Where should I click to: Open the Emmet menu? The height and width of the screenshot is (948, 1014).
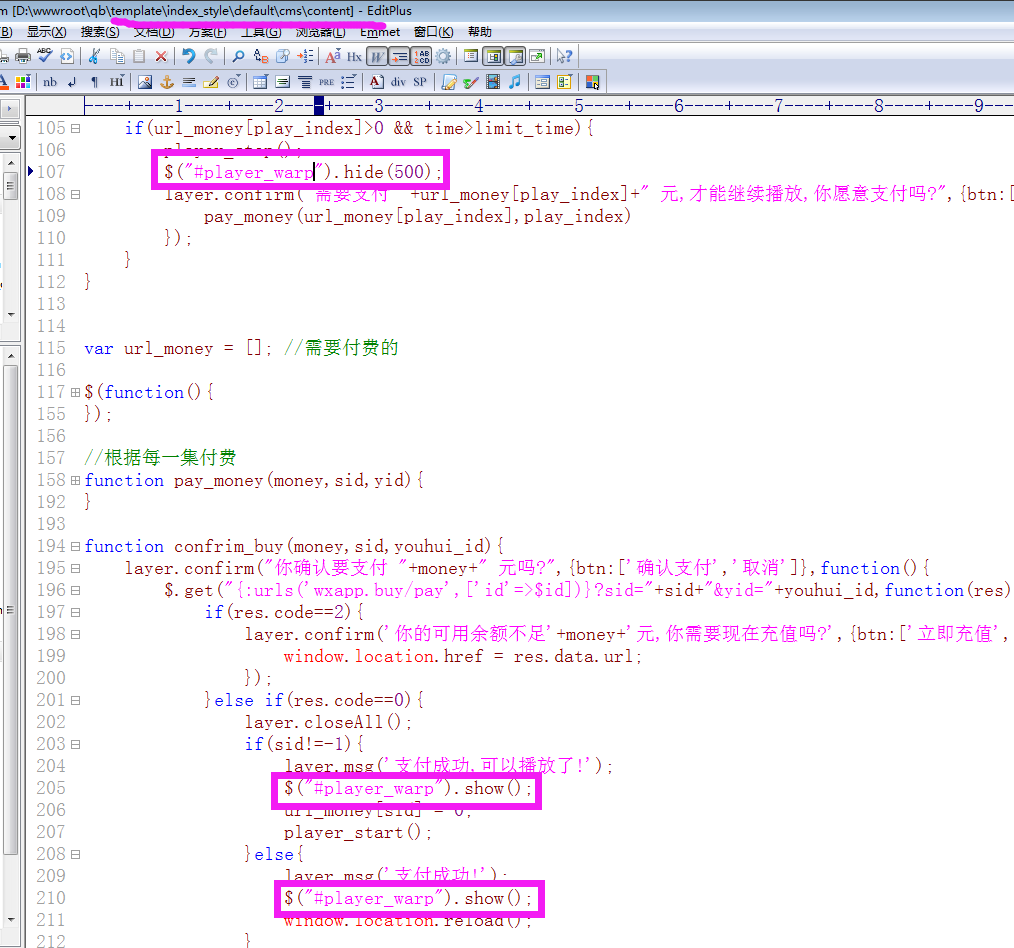click(380, 32)
